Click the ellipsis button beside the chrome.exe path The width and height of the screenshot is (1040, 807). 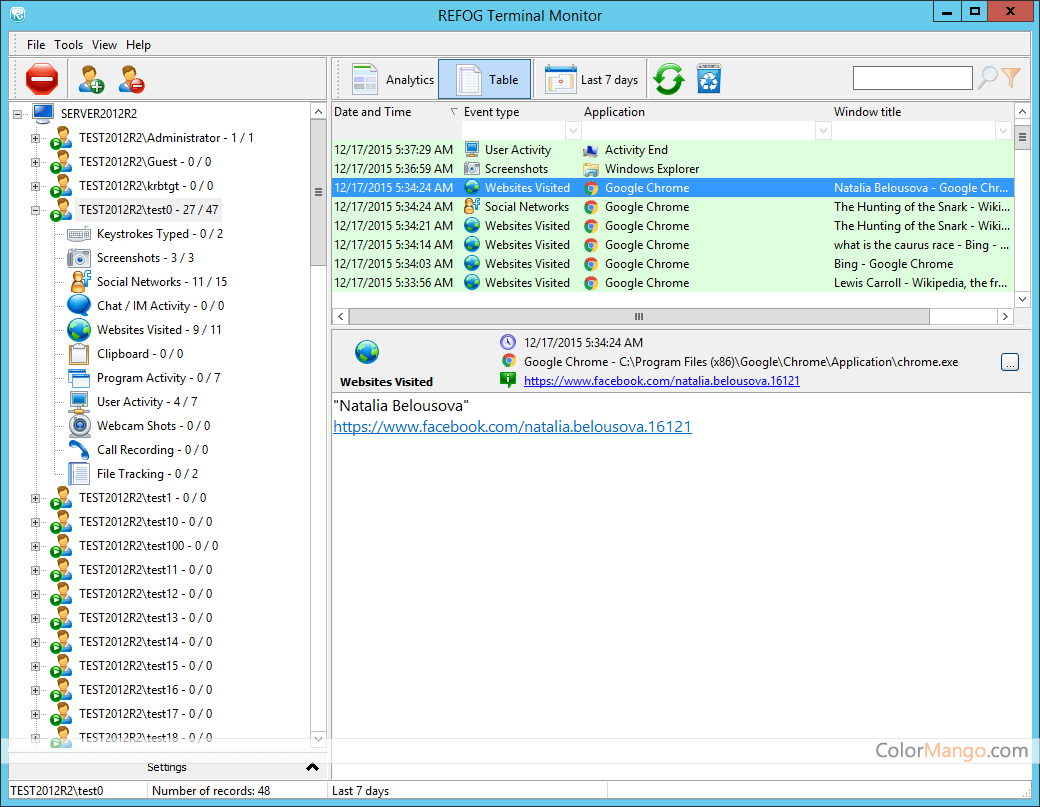point(1010,362)
